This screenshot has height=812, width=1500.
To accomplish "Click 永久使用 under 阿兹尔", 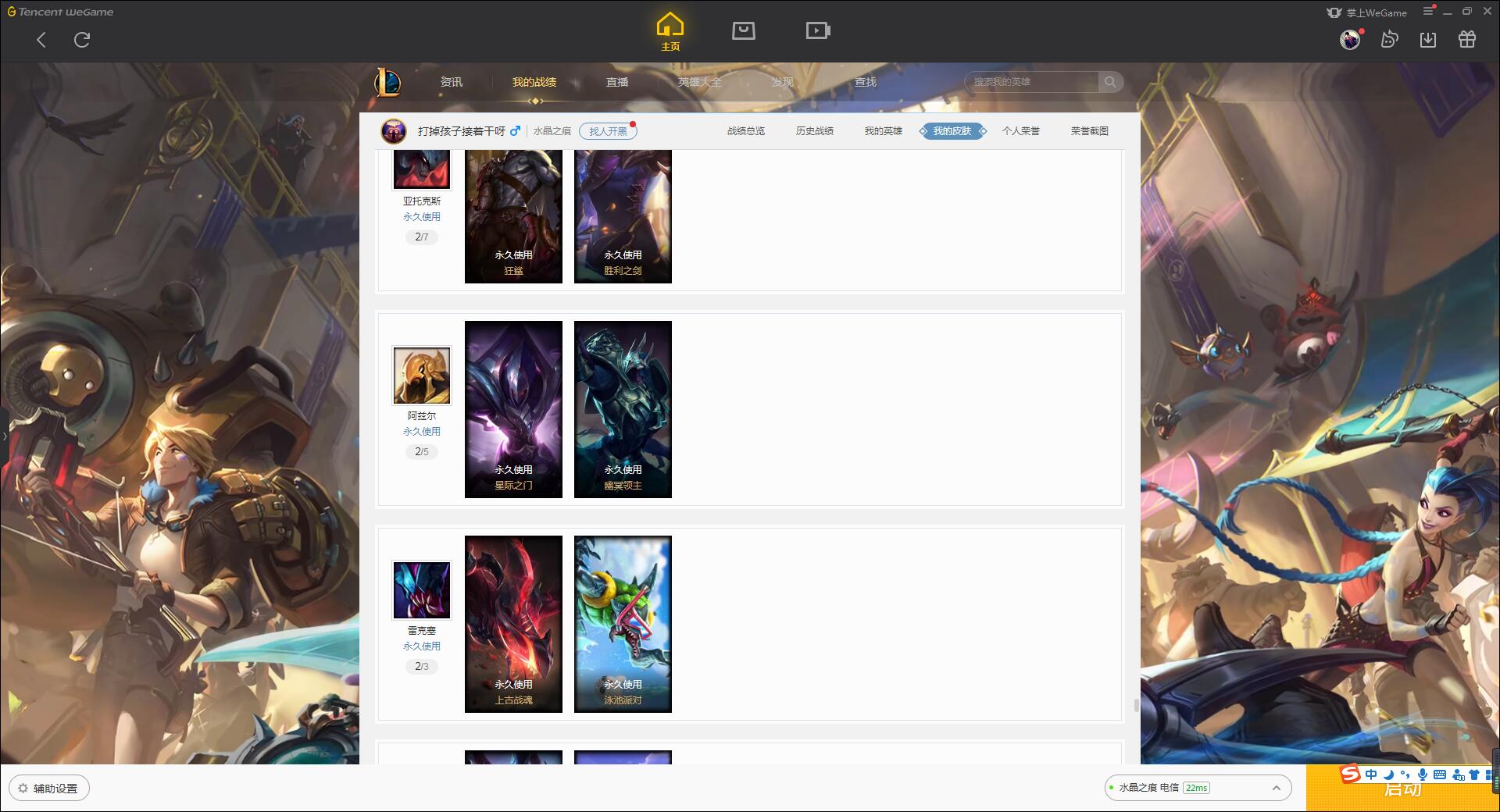I will click(x=422, y=431).
